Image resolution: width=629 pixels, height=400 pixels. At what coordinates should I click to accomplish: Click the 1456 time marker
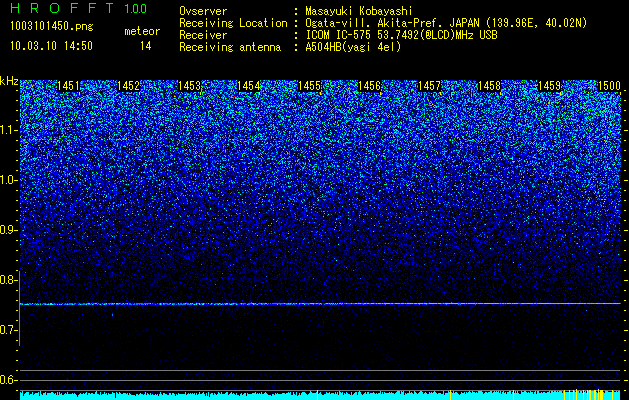[x=369, y=86]
